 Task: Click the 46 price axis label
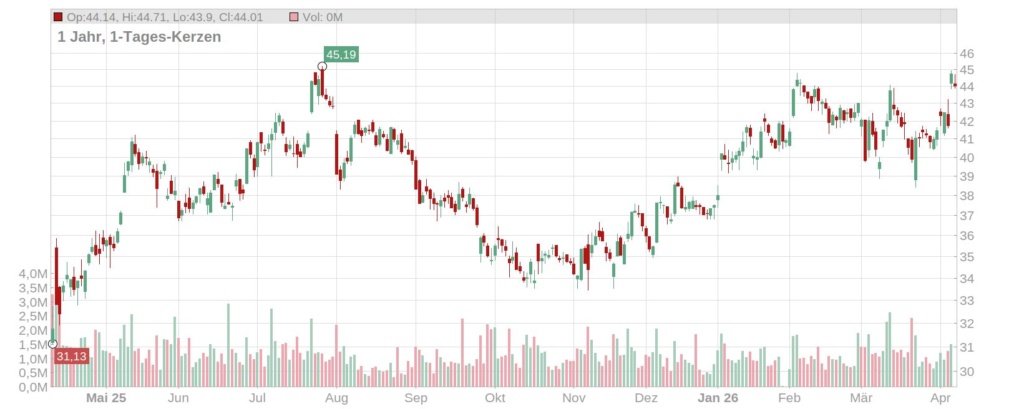coord(966,54)
